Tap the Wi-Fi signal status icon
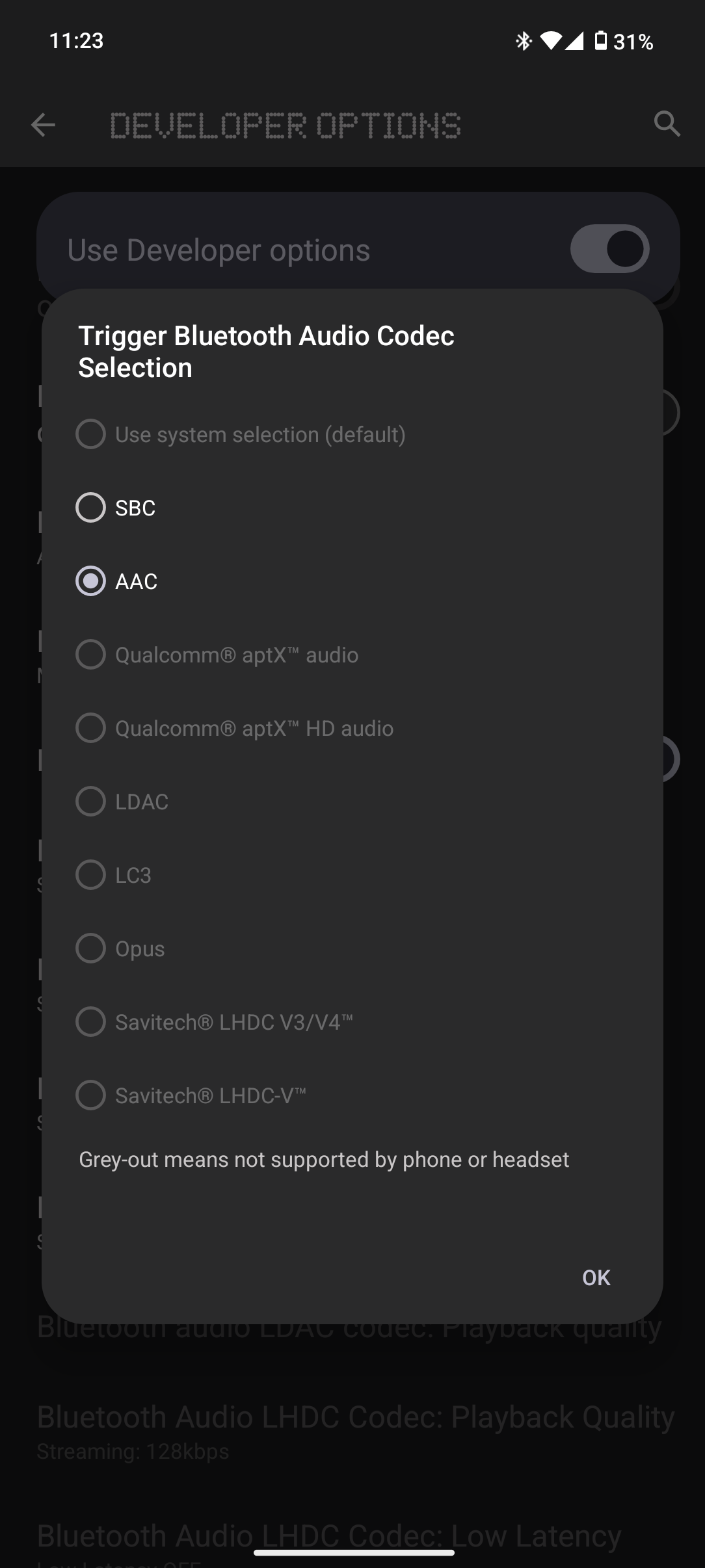705x1568 pixels. (x=550, y=42)
